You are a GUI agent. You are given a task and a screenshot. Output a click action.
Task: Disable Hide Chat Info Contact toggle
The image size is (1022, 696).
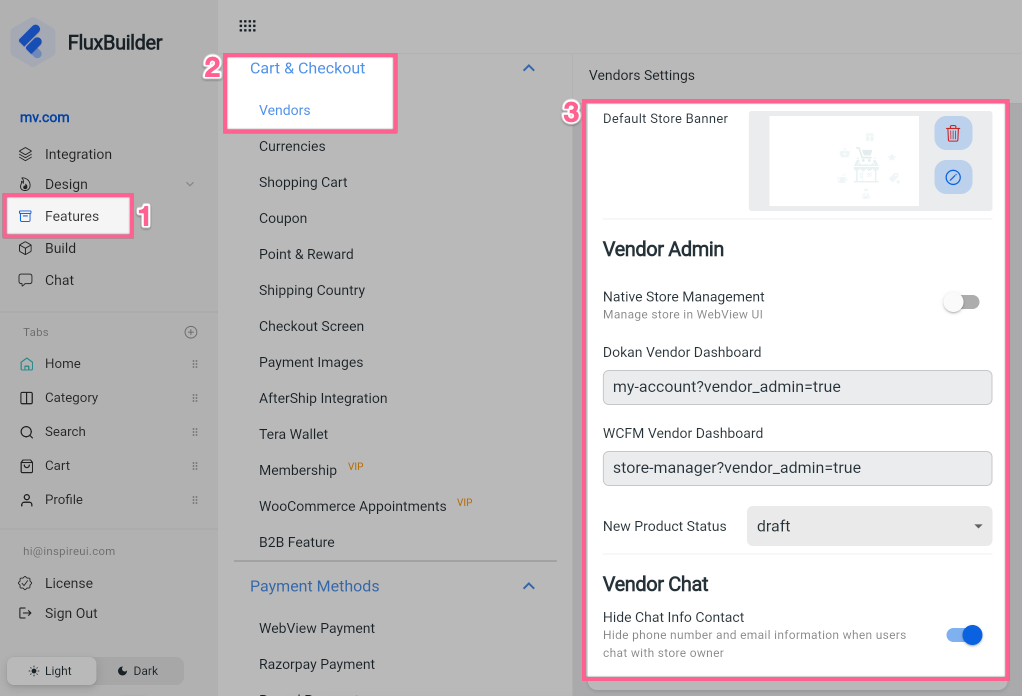pyautogui.click(x=964, y=635)
